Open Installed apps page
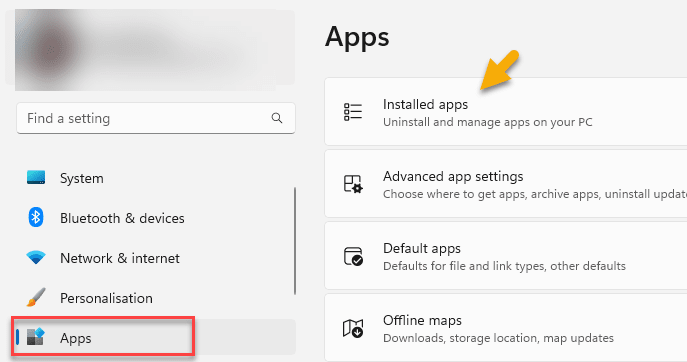 click(505, 112)
